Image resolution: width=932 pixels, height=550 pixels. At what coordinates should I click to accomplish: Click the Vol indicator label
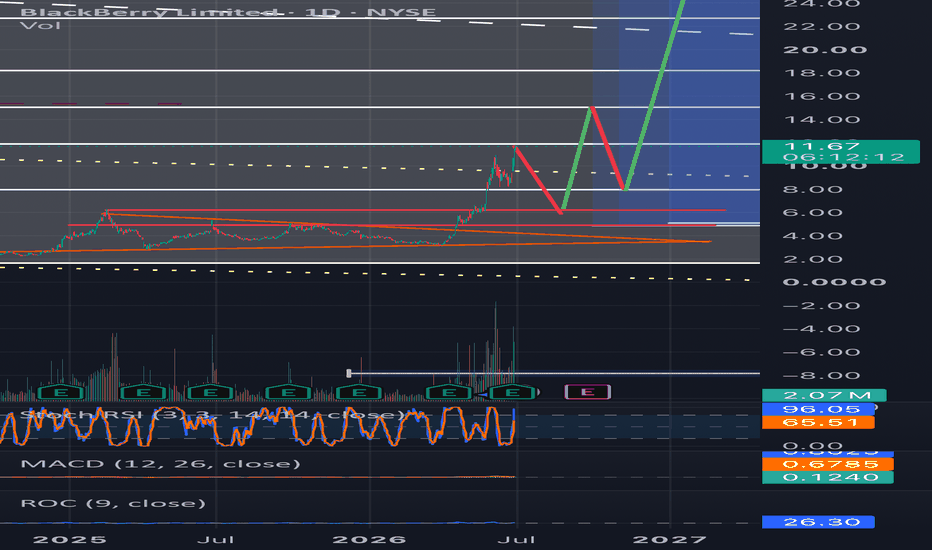[40, 26]
